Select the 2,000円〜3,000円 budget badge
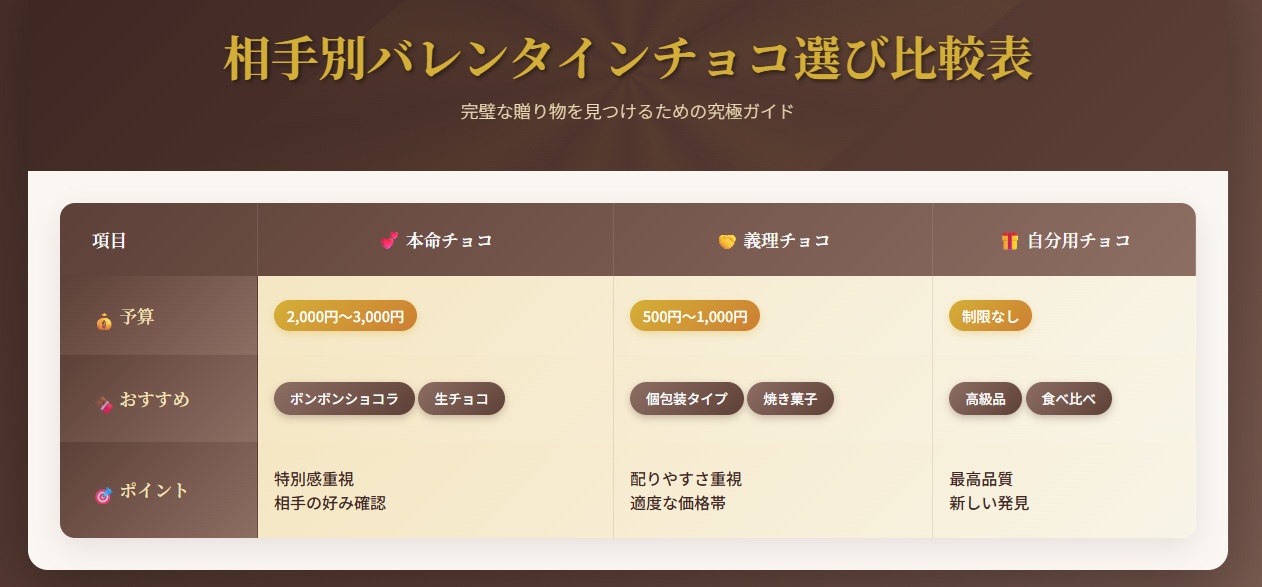This screenshot has width=1262, height=587. (345, 316)
